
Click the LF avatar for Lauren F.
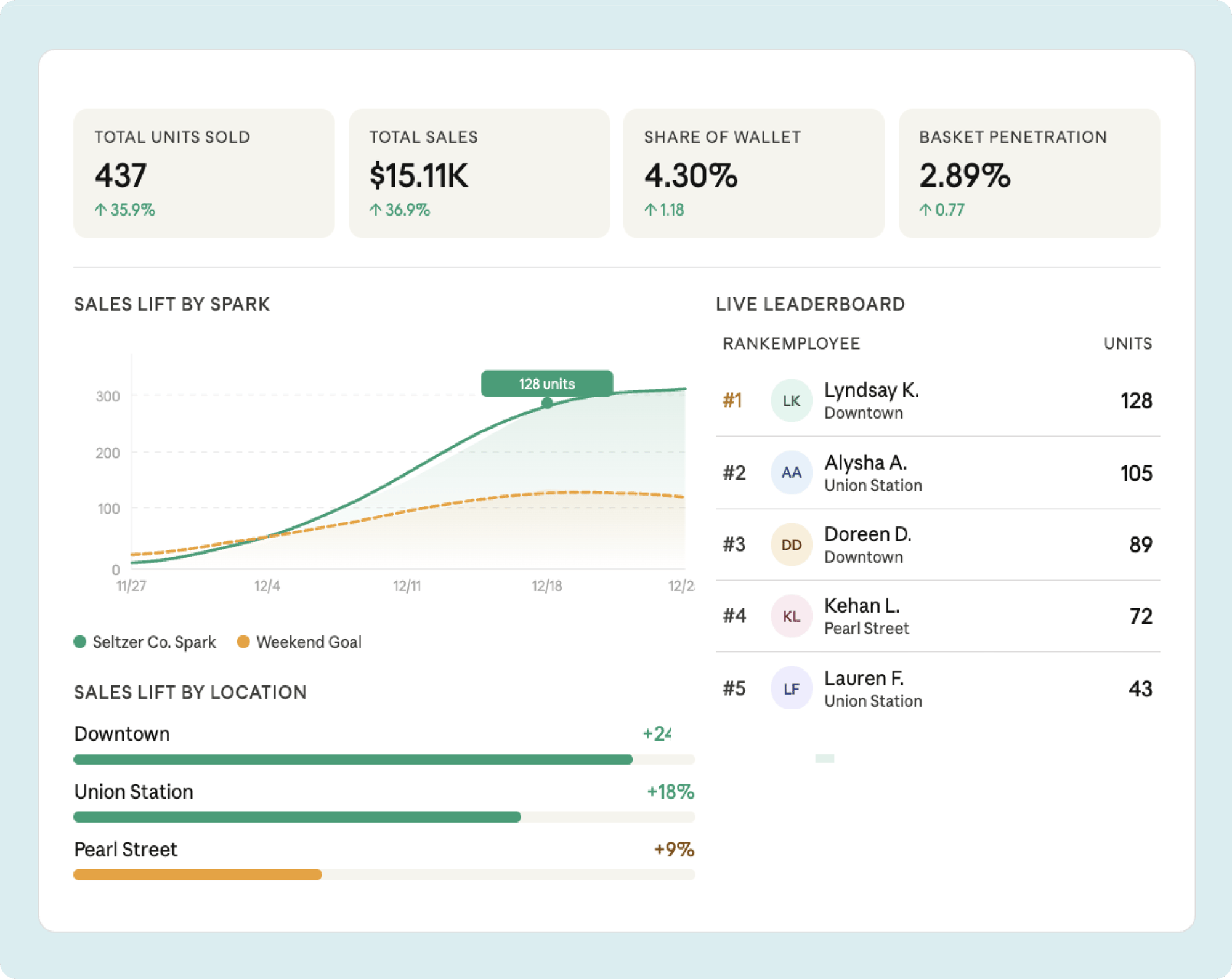click(x=791, y=688)
